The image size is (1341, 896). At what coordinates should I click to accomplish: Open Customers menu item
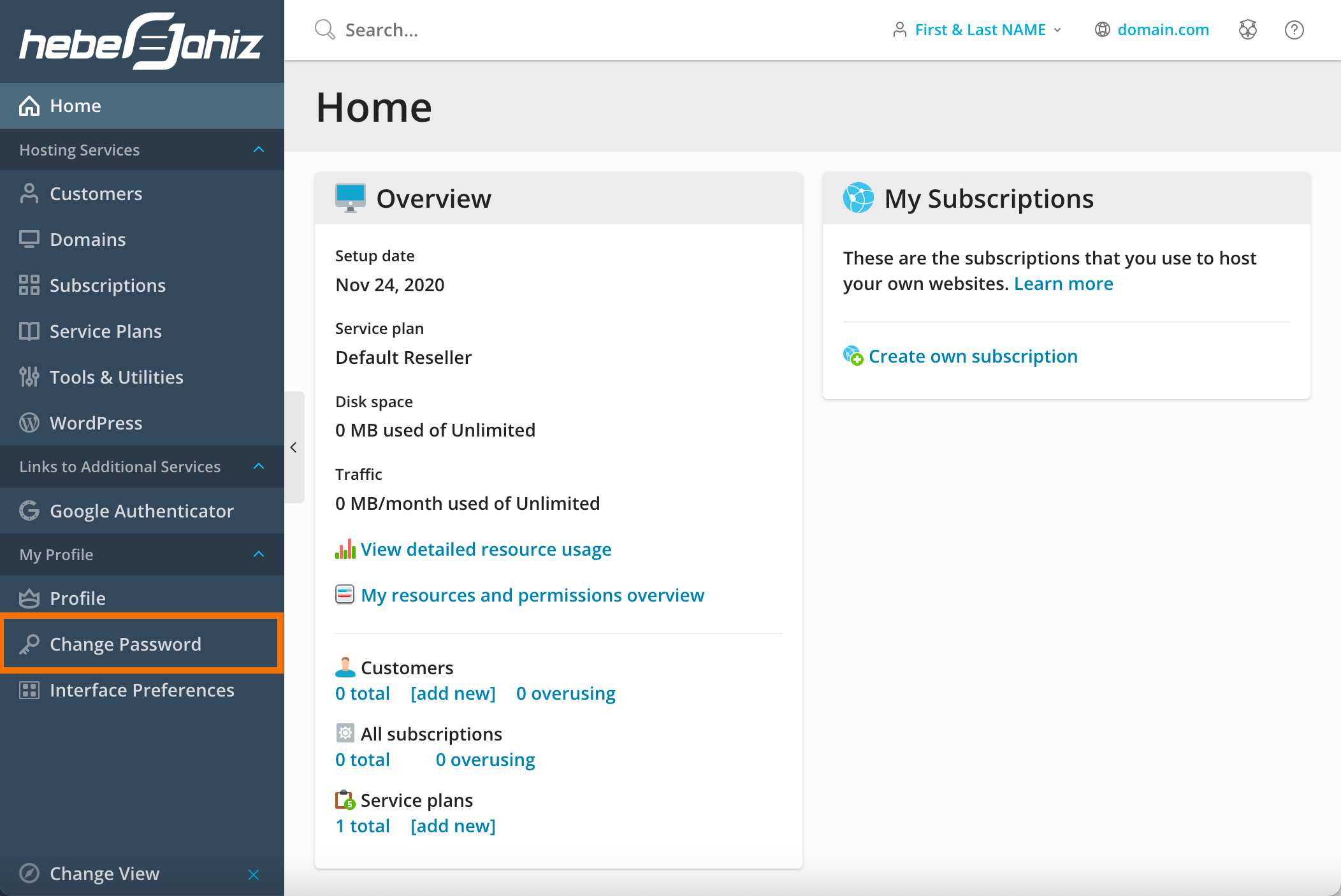click(142, 194)
